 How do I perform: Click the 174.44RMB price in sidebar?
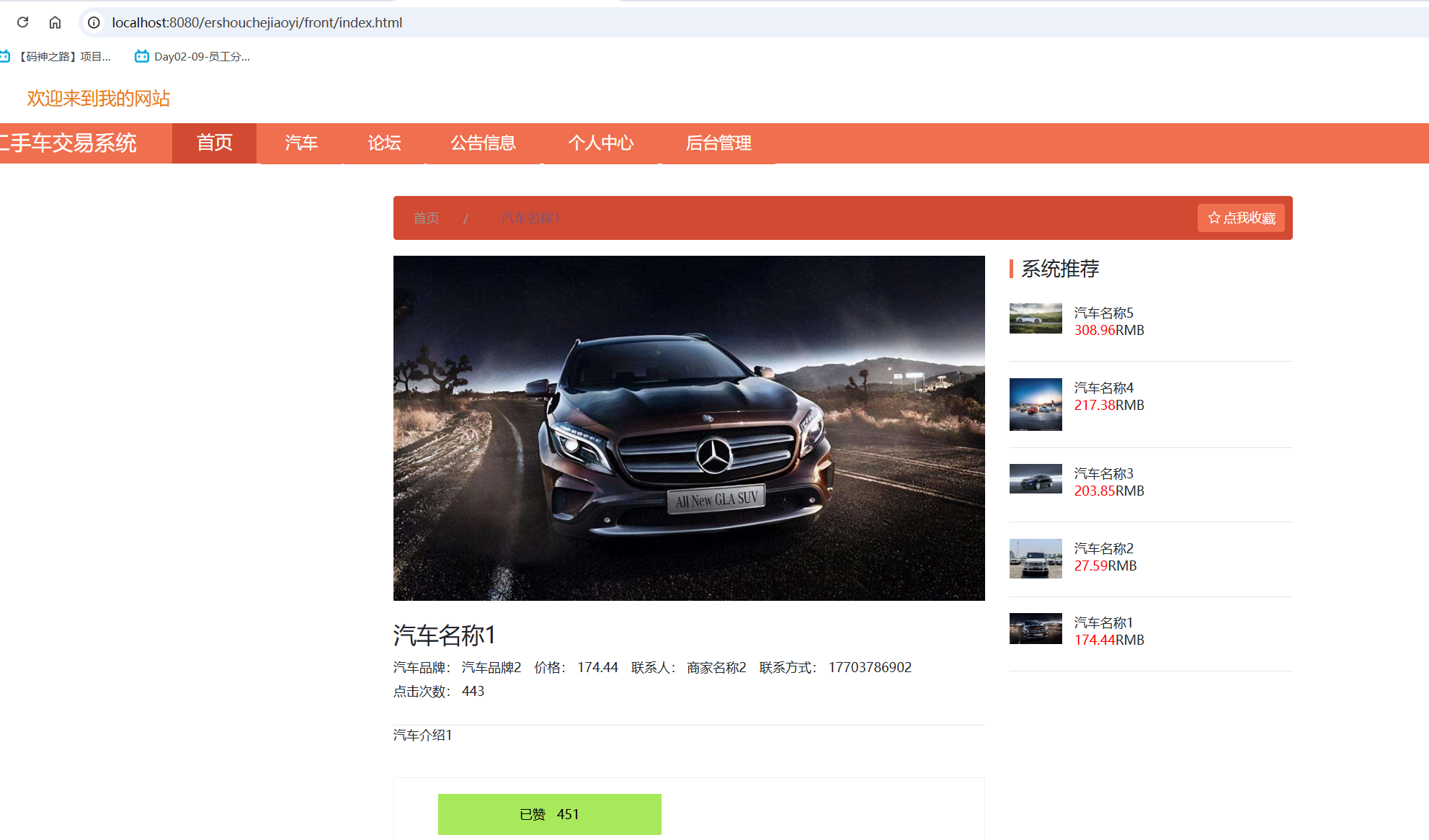[1109, 640]
